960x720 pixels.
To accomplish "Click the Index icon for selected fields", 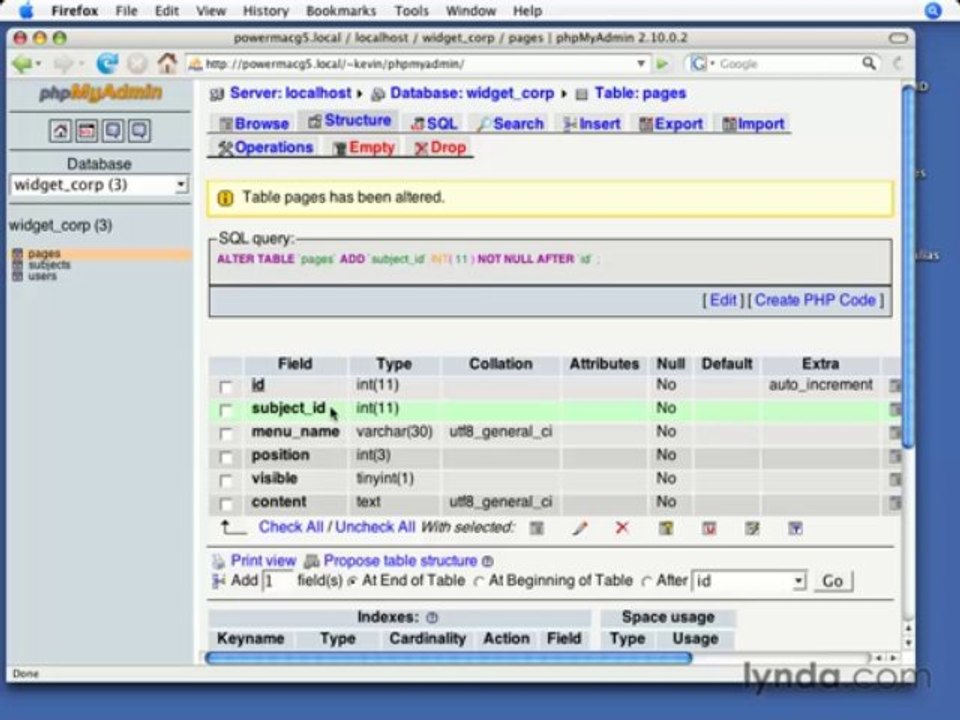I will 752,528.
